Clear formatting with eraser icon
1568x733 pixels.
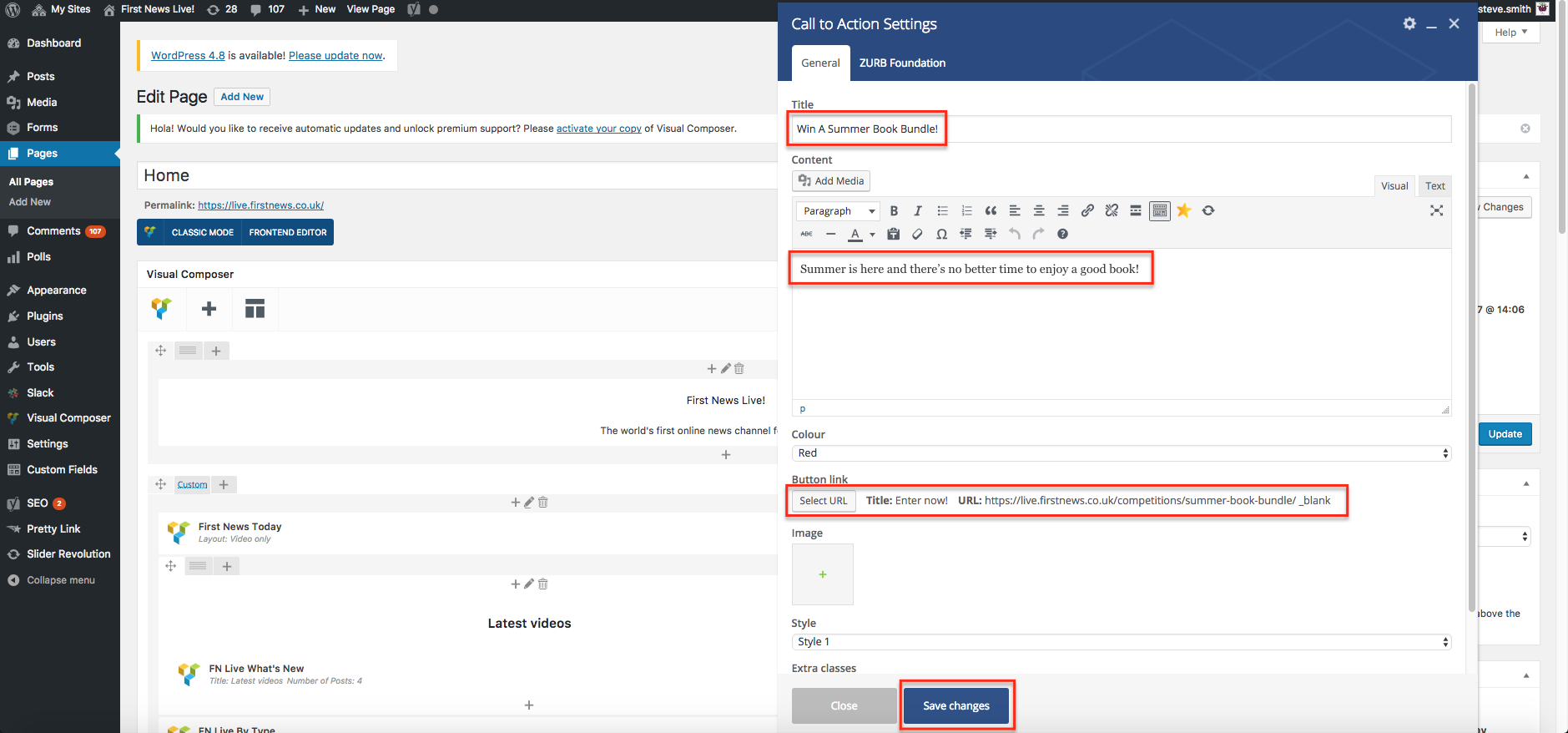click(x=917, y=235)
